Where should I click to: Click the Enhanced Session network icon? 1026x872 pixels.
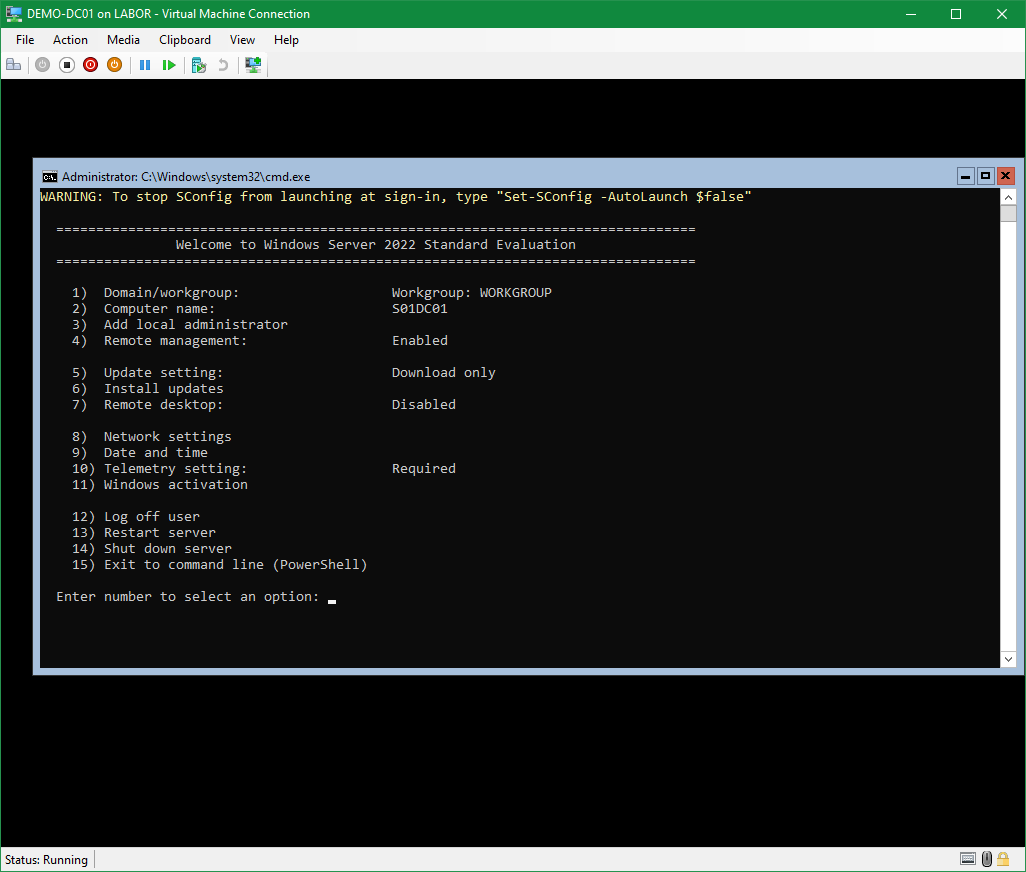pyautogui.click(x=253, y=65)
